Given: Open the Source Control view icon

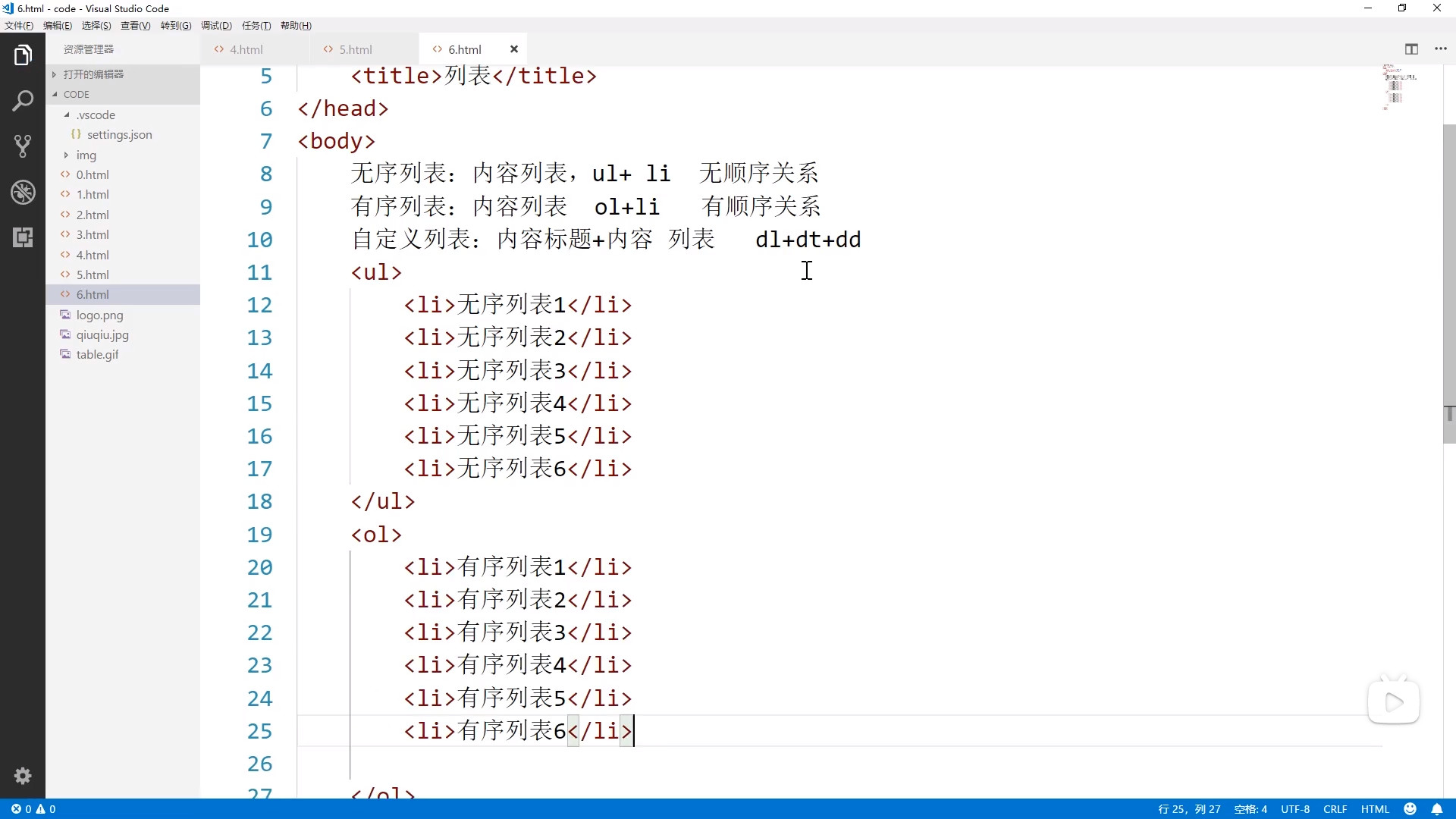Looking at the screenshot, I should point(23,146).
